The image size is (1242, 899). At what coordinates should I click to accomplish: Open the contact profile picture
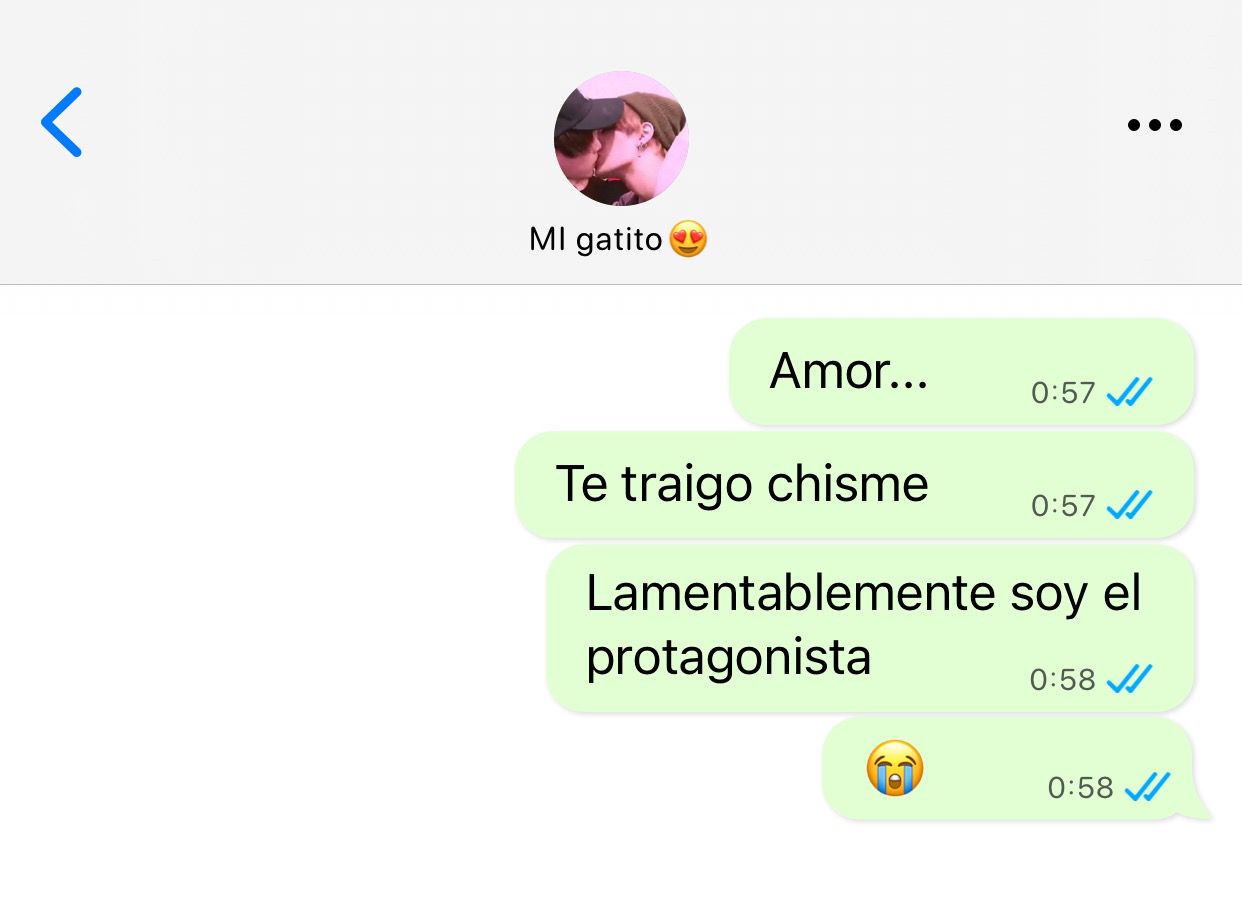coord(621,138)
